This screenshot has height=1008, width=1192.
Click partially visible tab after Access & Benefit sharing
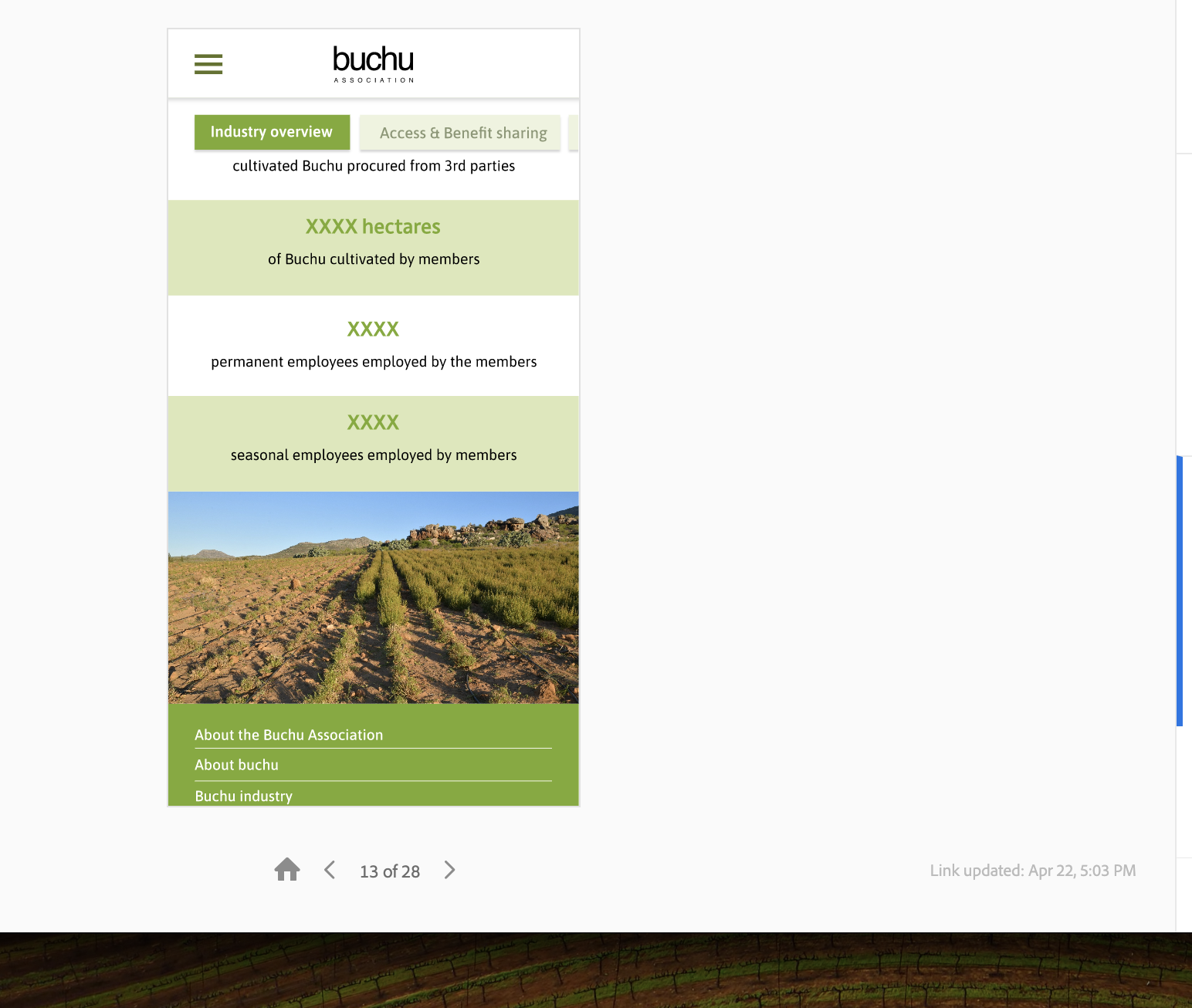coord(573,133)
